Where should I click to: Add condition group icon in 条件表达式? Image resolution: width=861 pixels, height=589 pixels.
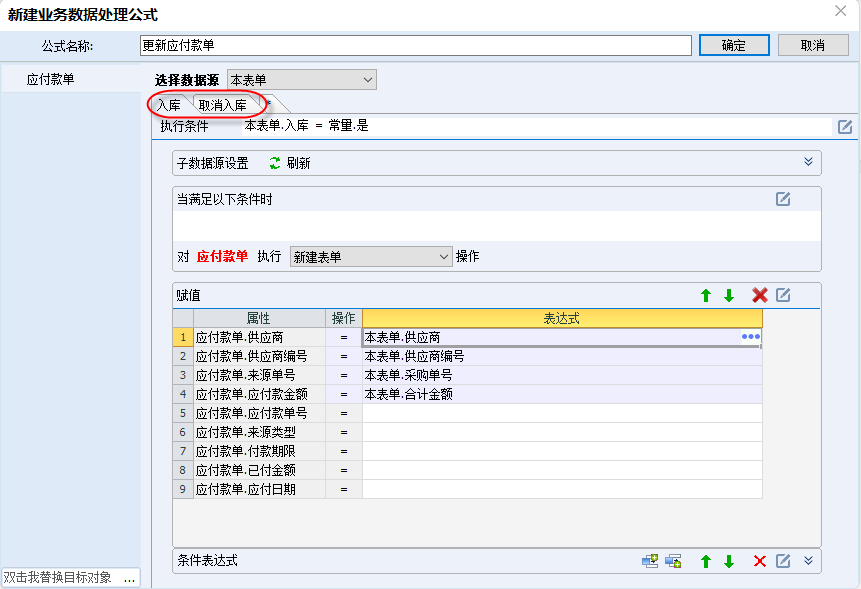click(650, 561)
